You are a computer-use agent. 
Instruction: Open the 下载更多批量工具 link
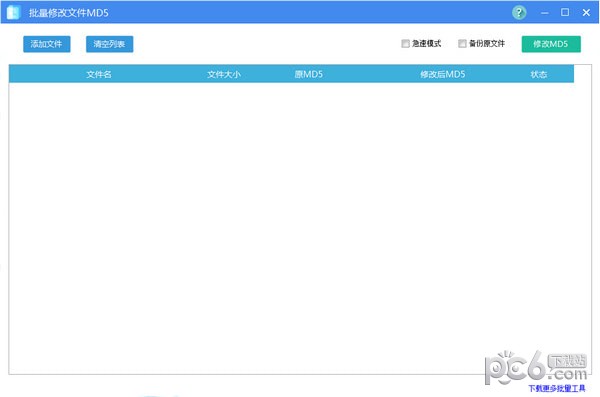(x=557, y=388)
